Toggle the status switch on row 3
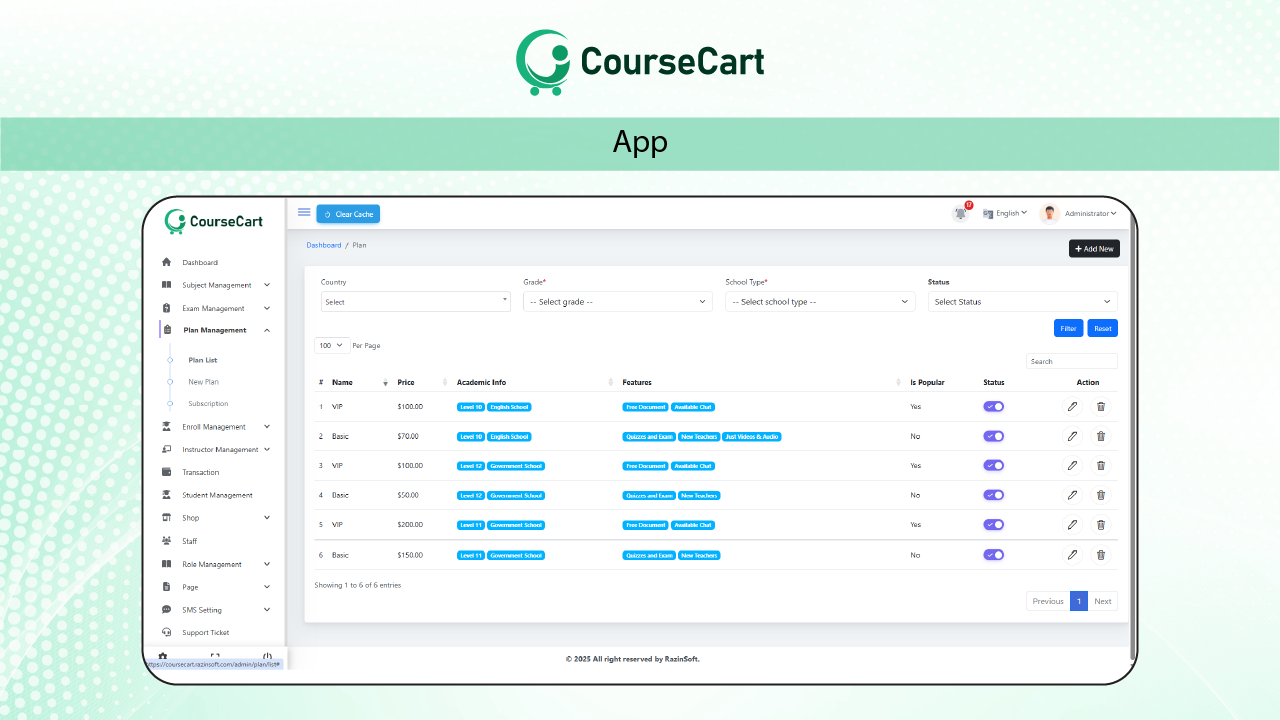The height and width of the screenshot is (720, 1280). coord(993,465)
